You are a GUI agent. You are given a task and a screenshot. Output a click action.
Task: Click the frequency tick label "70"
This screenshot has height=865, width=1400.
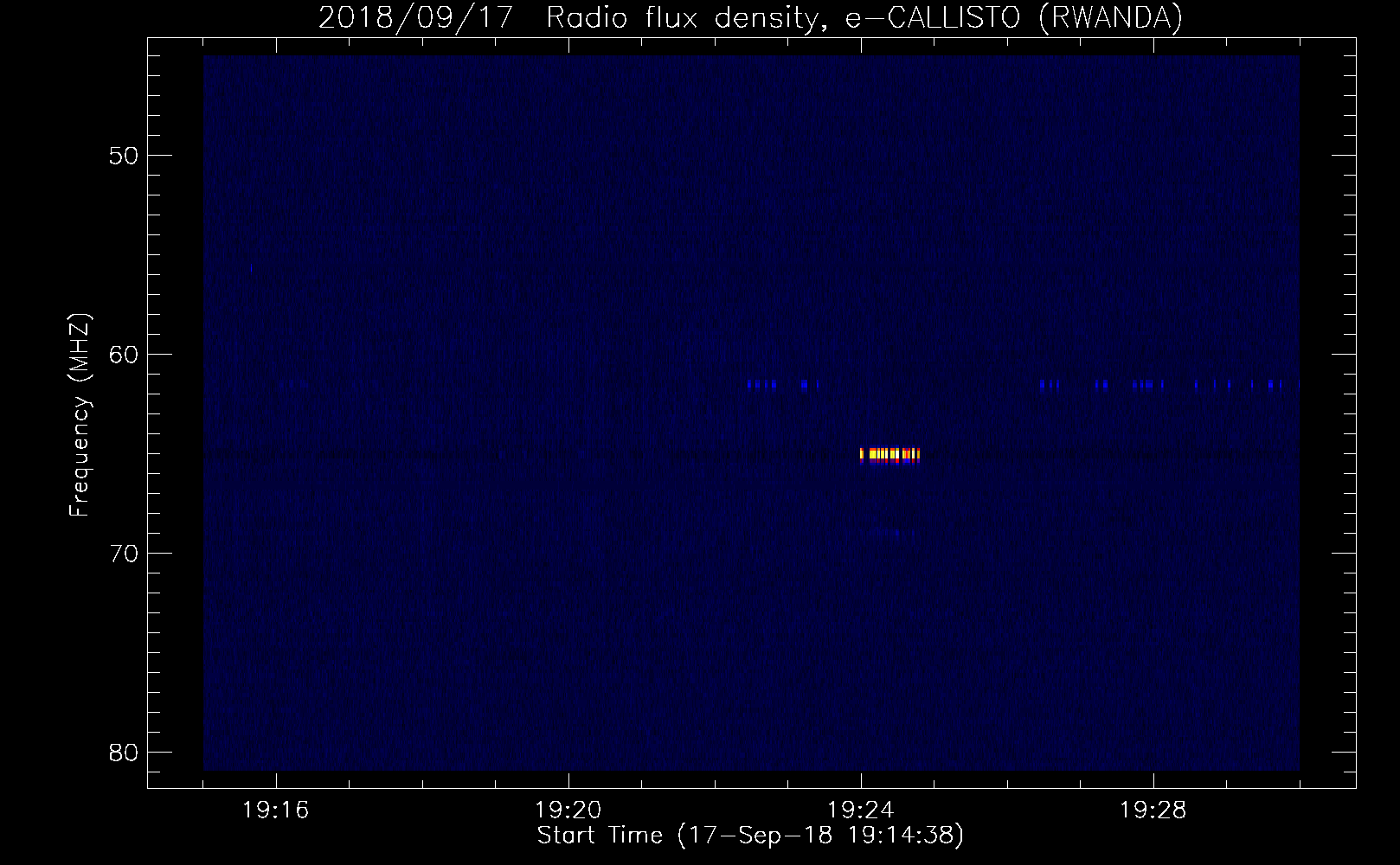coord(125,554)
